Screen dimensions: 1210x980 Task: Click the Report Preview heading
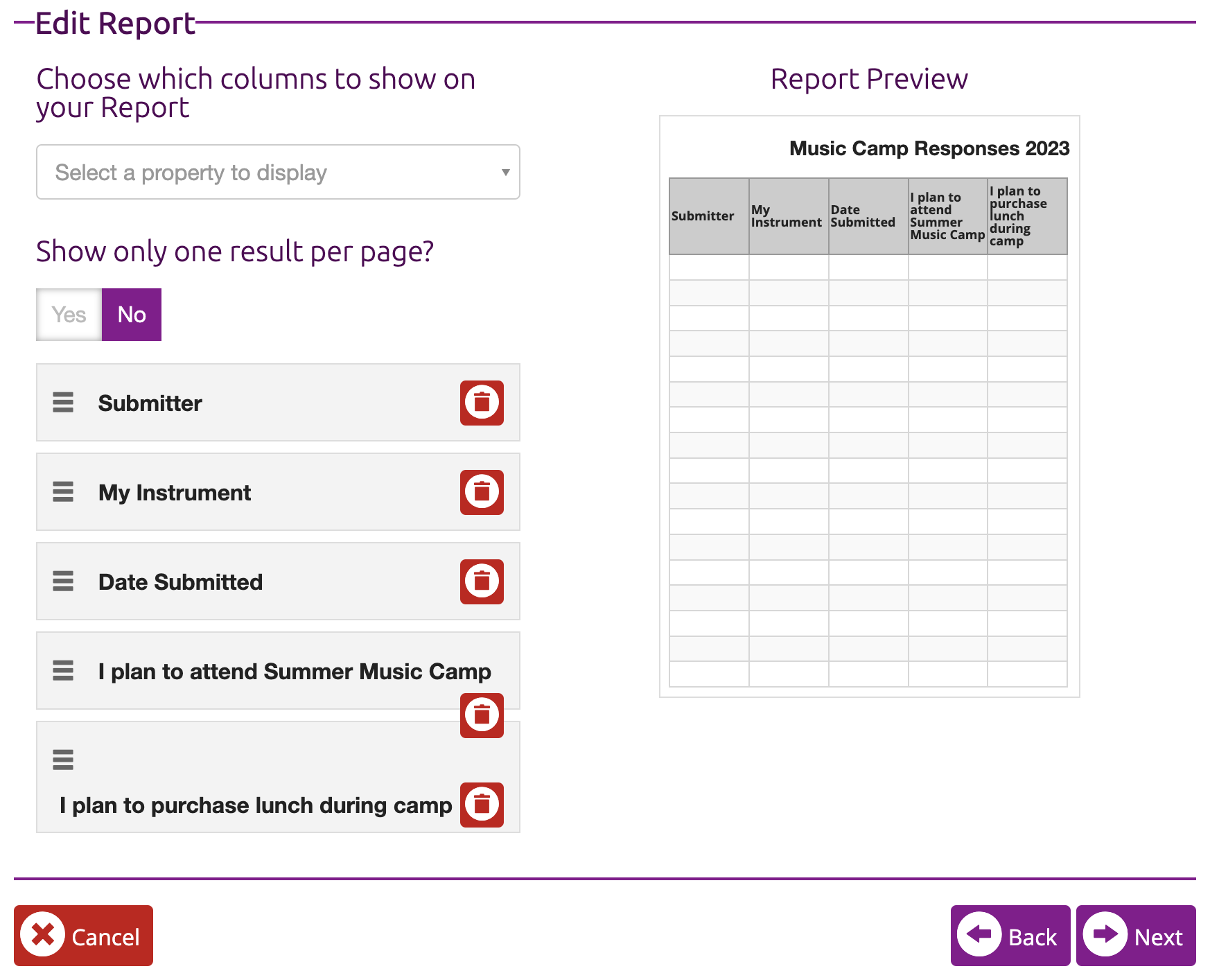[869, 79]
